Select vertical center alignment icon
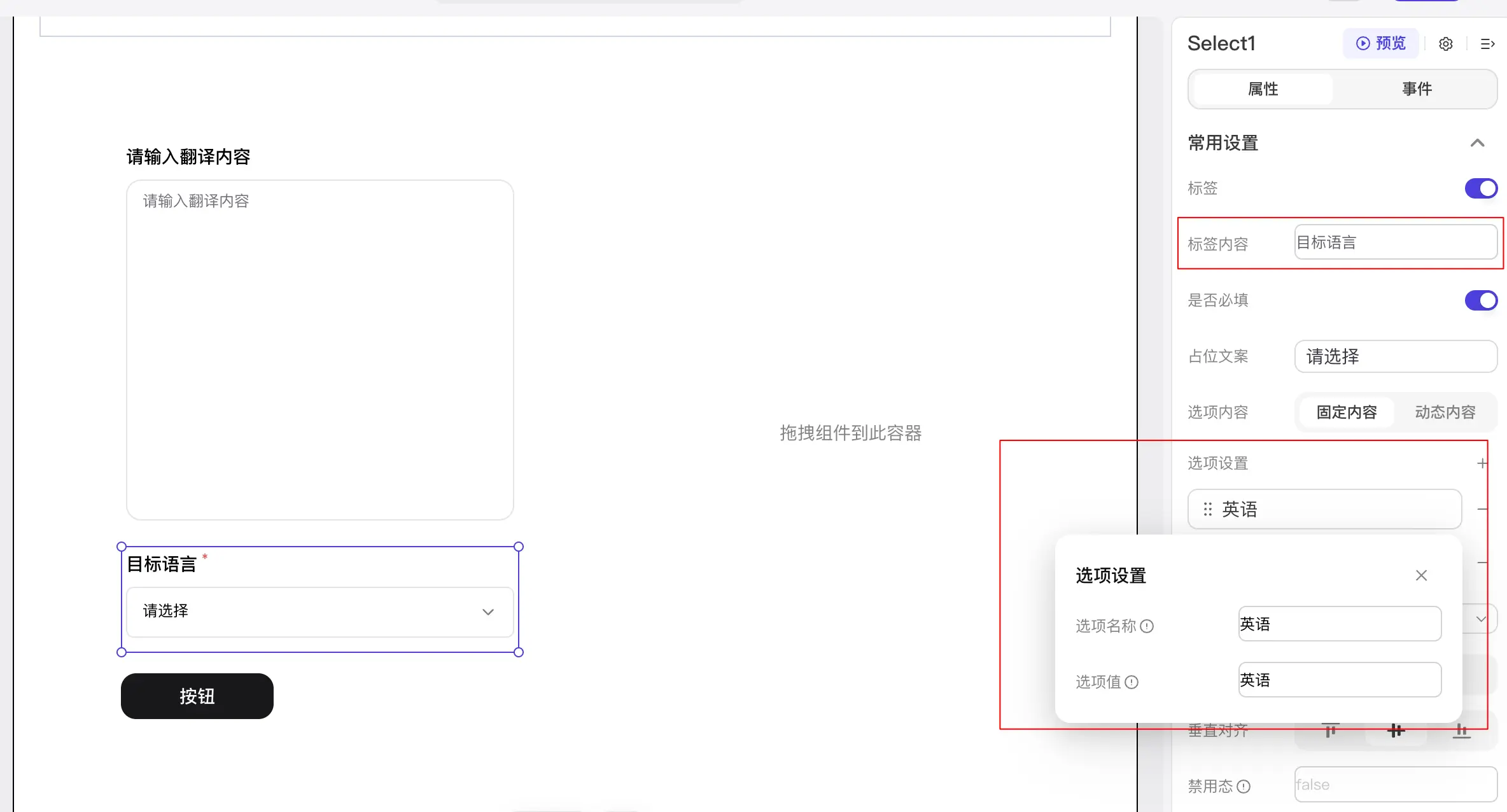1507x812 pixels. [x=1396, y=731]
